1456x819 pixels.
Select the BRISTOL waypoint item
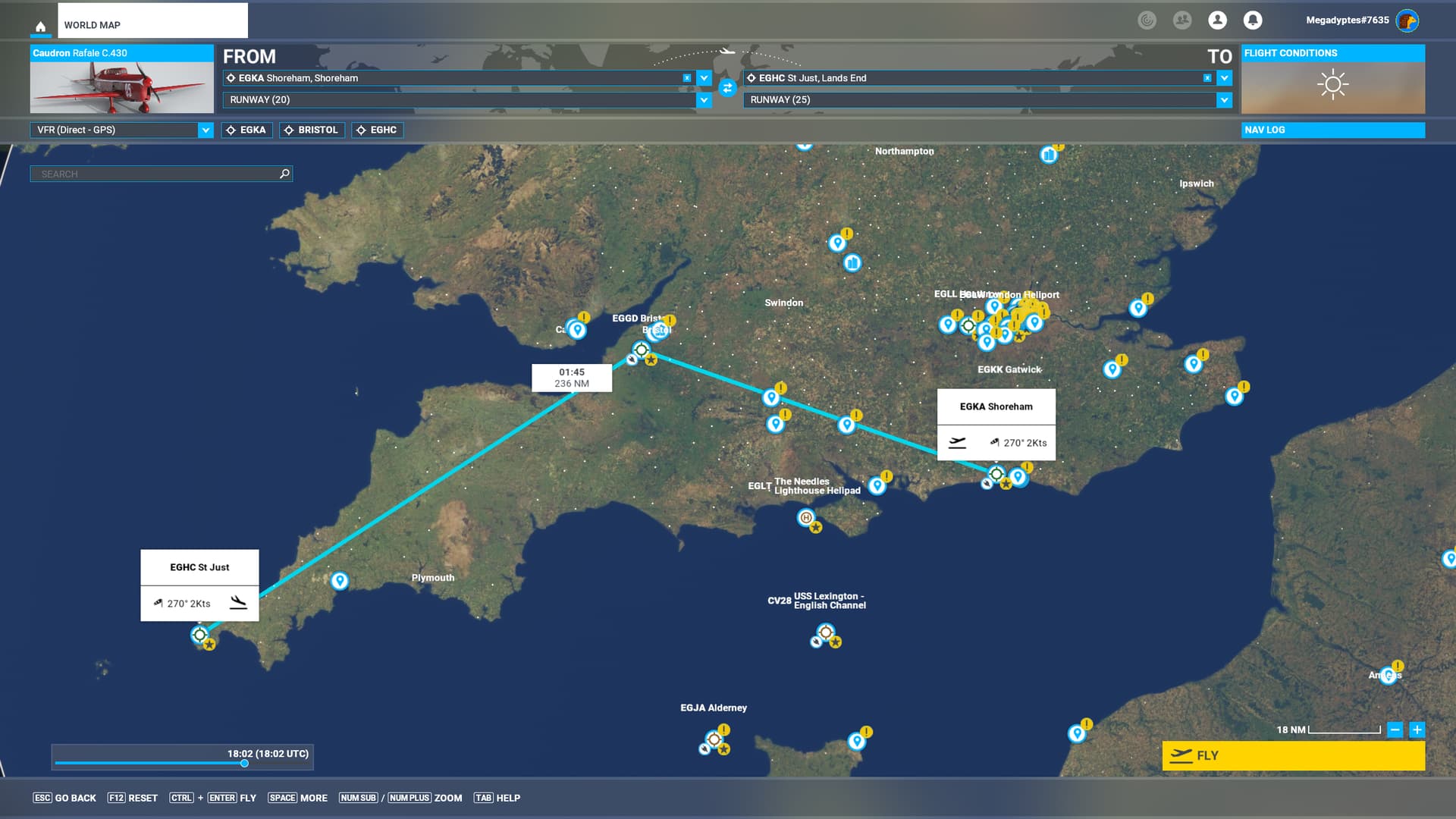pos(312,130)
